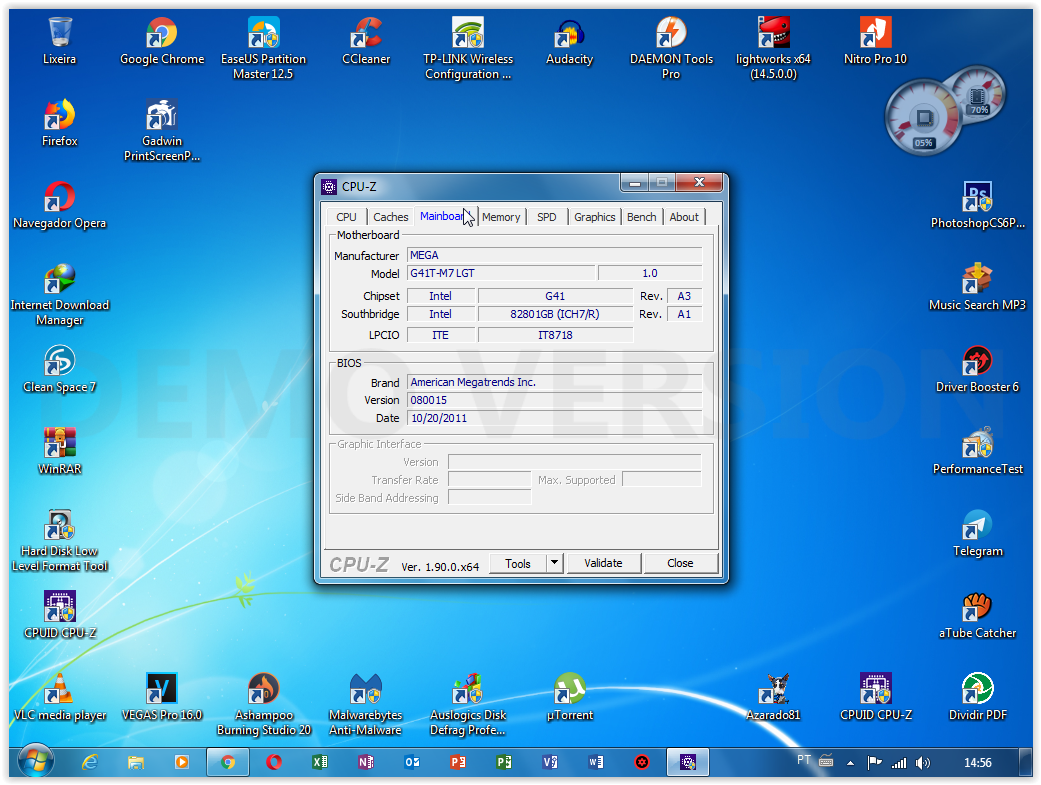The width and height of the screenshot is (1041, 785).
Task: Click the CPU meter gauge desktop gadget
Action: (x=923, y=120)
